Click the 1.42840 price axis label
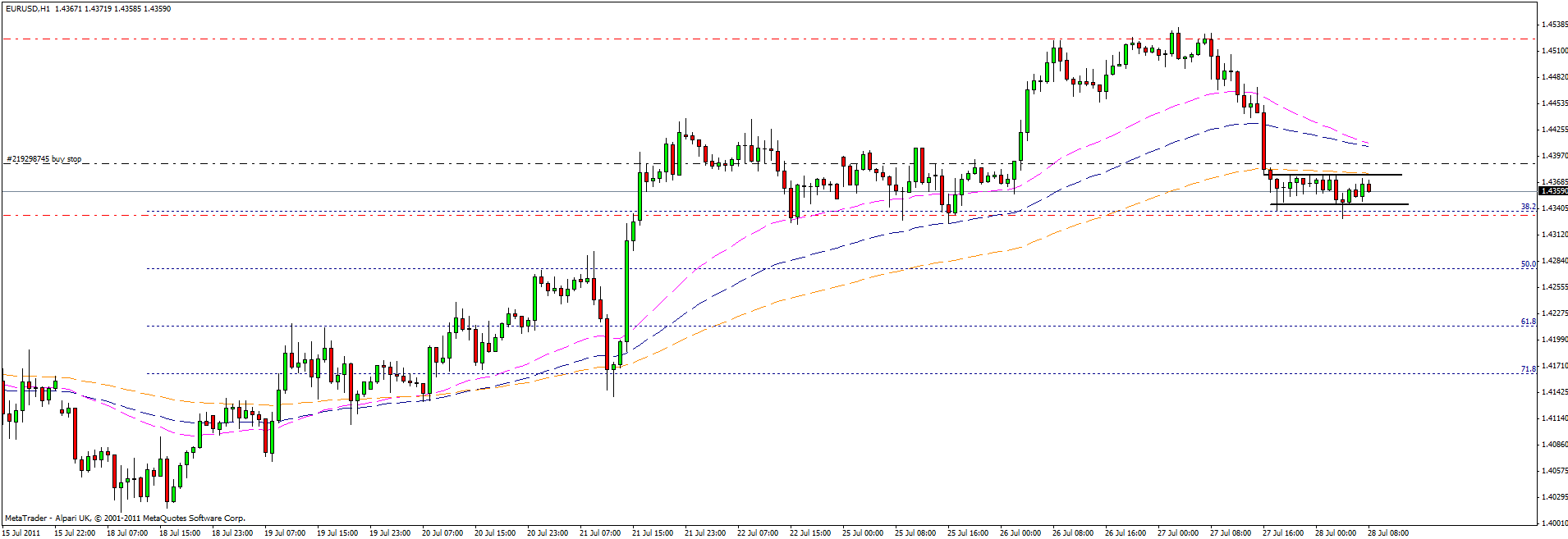This screenshot has width=1568, height=539. [x=1554, y=261]
